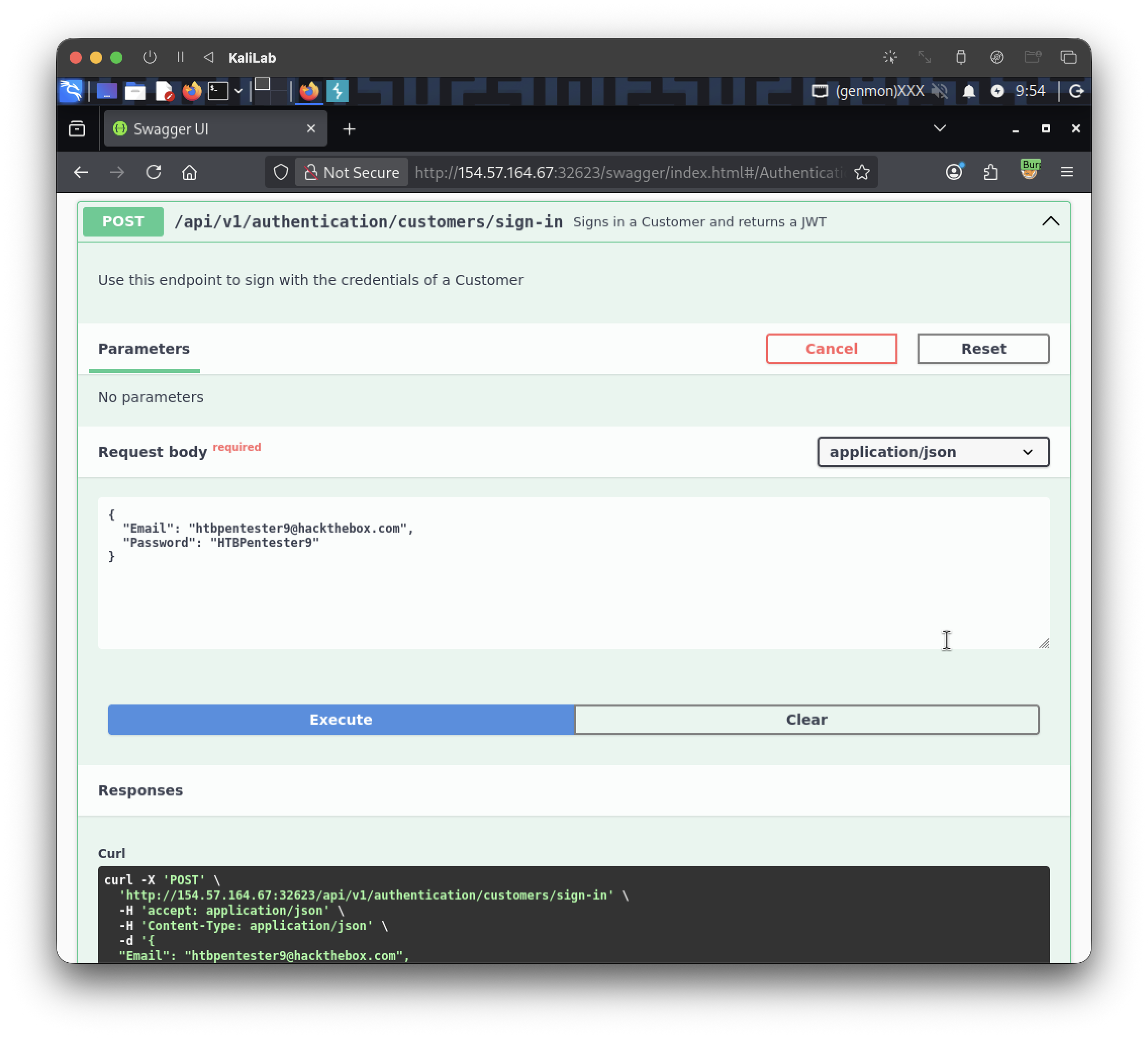The image size is (1148, 1038).
Task: Toggle the muted volume icon in the Kali panel
Action: click(940, 91)
